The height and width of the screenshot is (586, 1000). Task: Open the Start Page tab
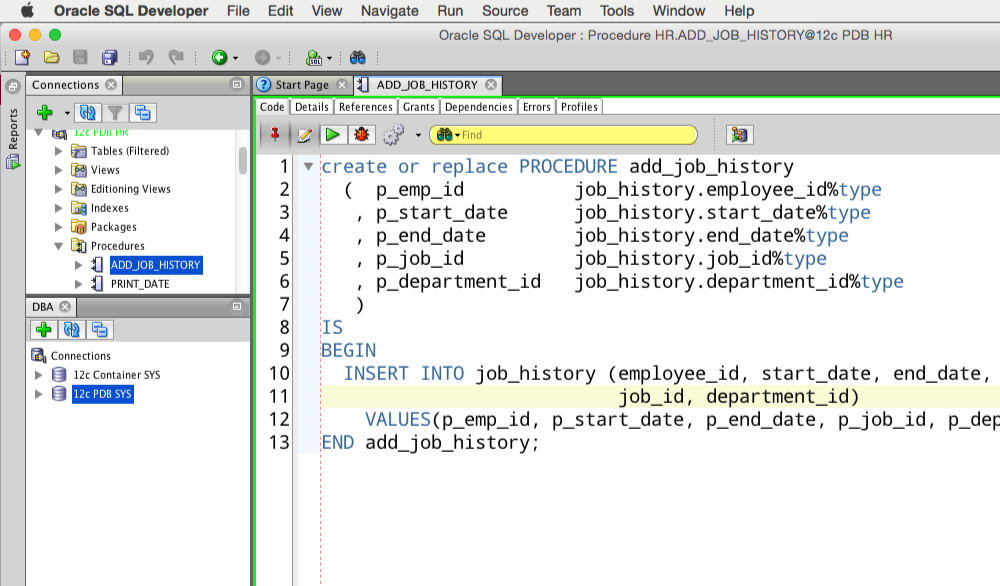(x=302, y=85)
